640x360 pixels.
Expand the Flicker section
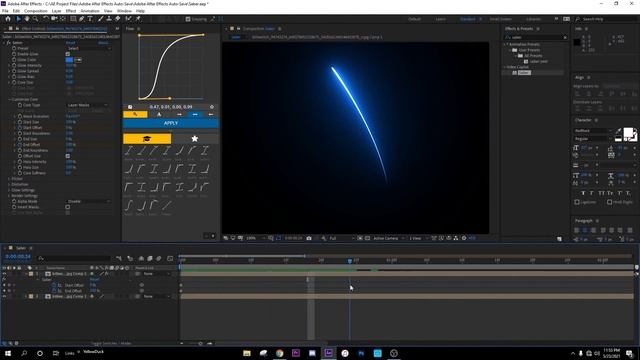click(9, 179)
